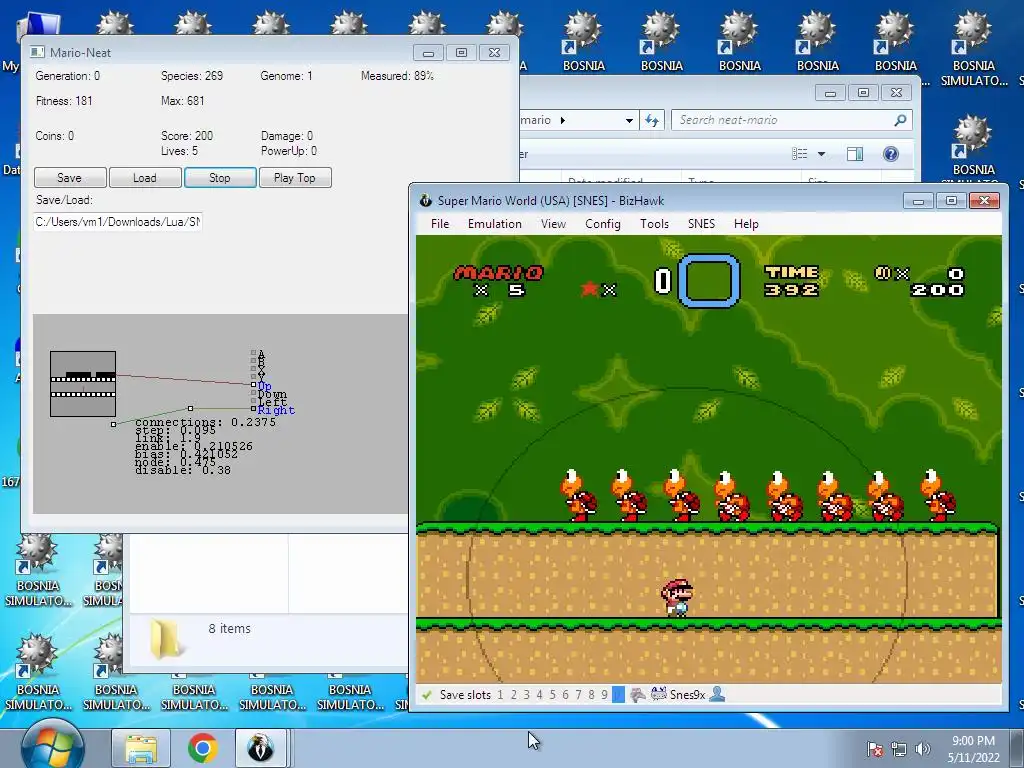Click the Explorer refresh button
1024x768 pixels.
pyautogui.click(x=652, y=120)
